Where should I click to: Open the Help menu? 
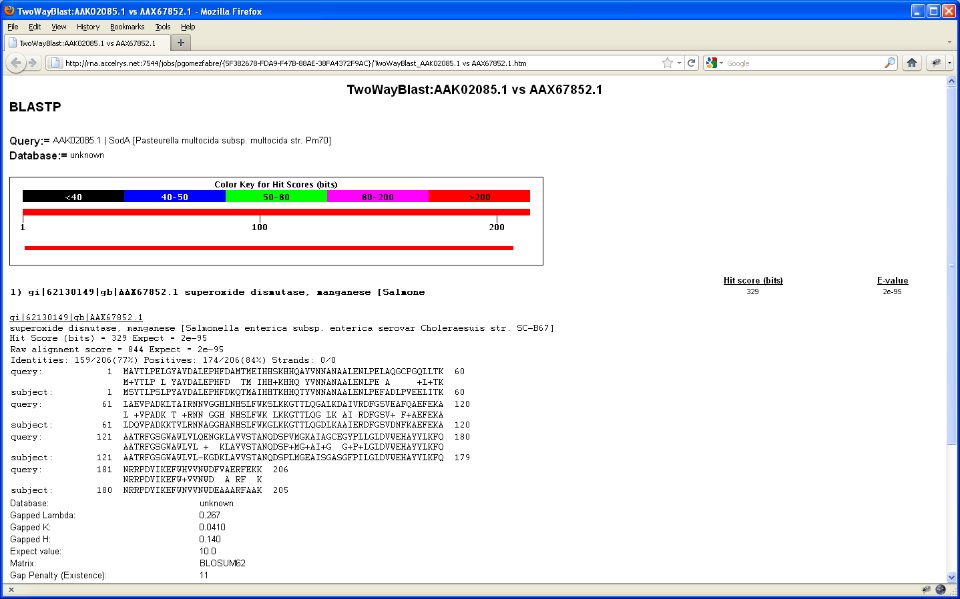[x=187, y=27]
